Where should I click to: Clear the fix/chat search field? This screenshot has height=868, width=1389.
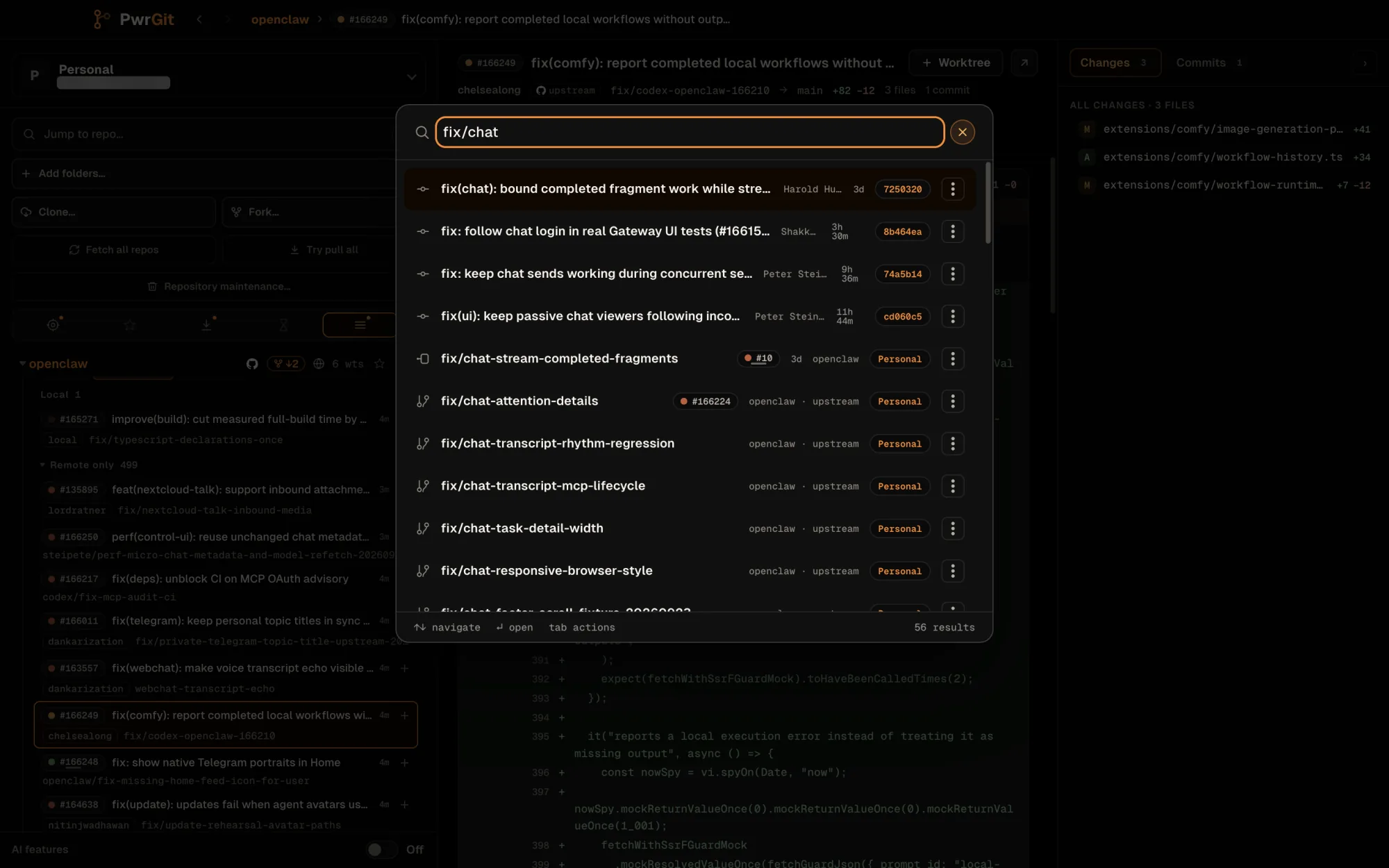click(962, 132)
